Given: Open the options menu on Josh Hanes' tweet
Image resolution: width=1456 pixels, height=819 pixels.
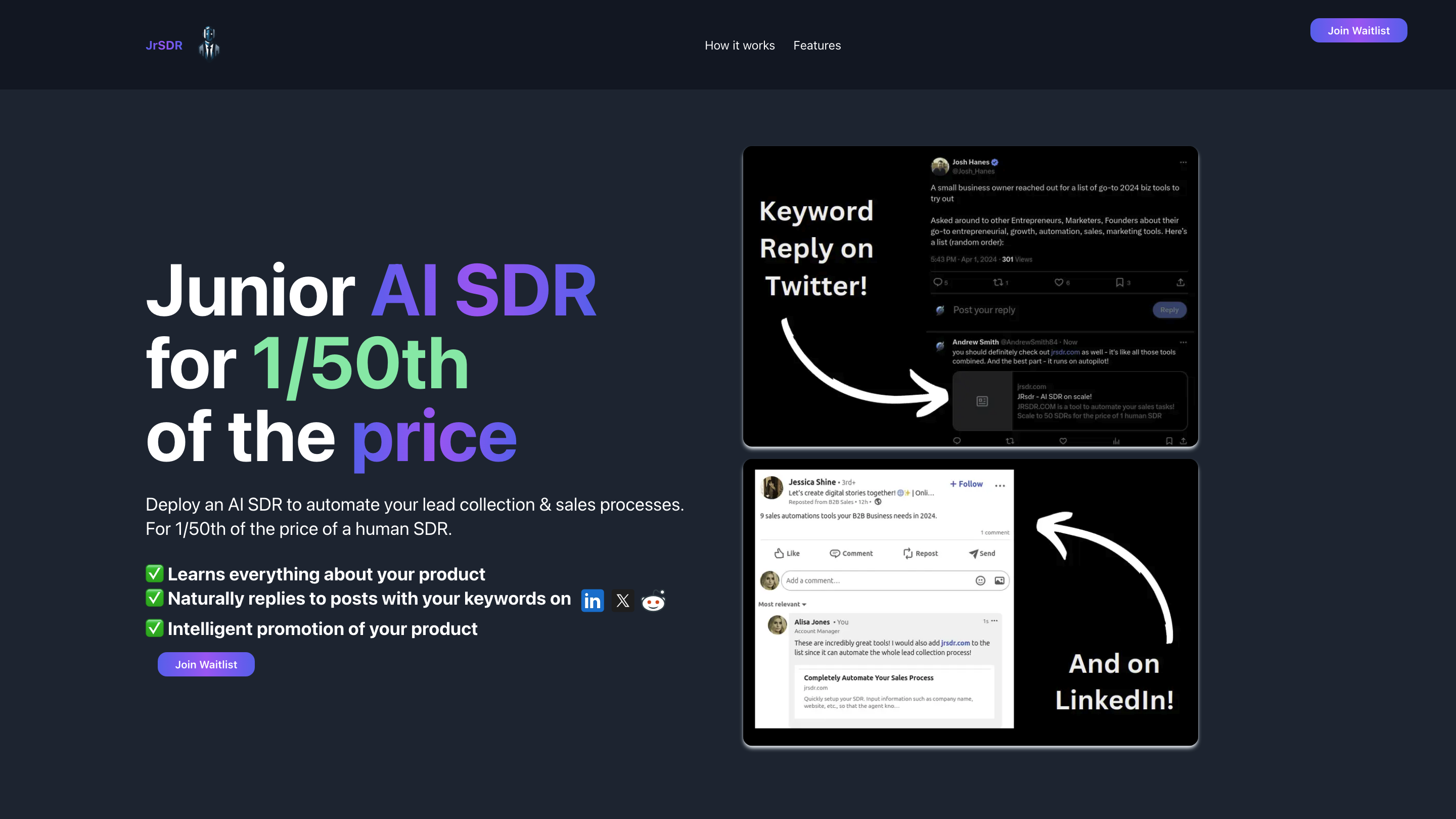Looking at the screenshot, I should pos(1184,162).
